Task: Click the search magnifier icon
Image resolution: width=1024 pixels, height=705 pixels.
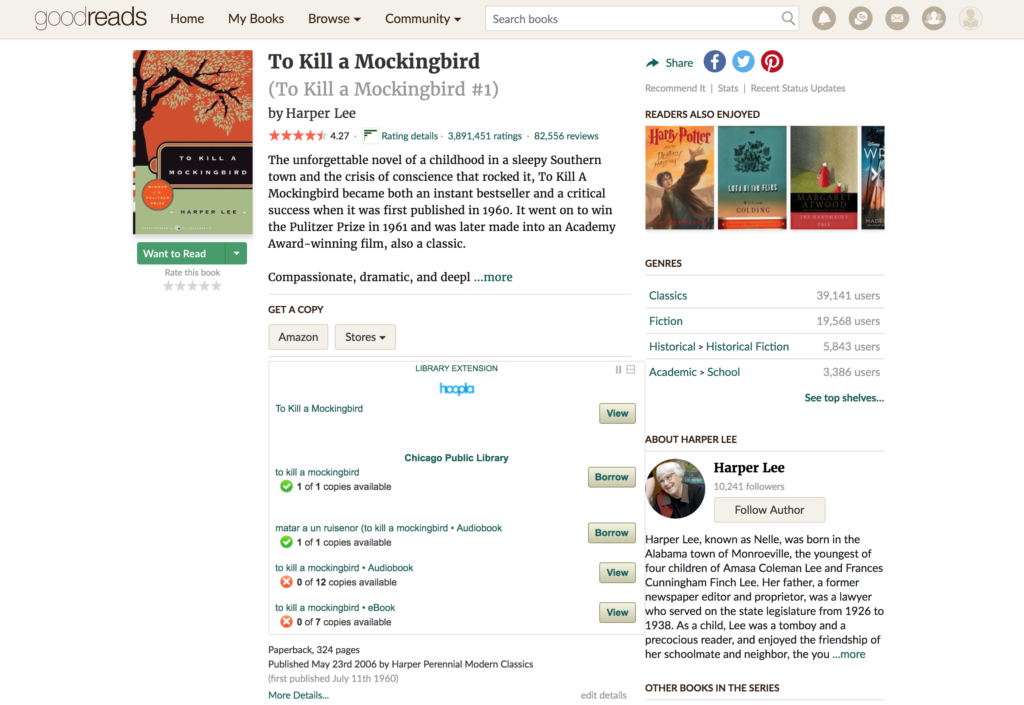Action: tap(788, 18)
